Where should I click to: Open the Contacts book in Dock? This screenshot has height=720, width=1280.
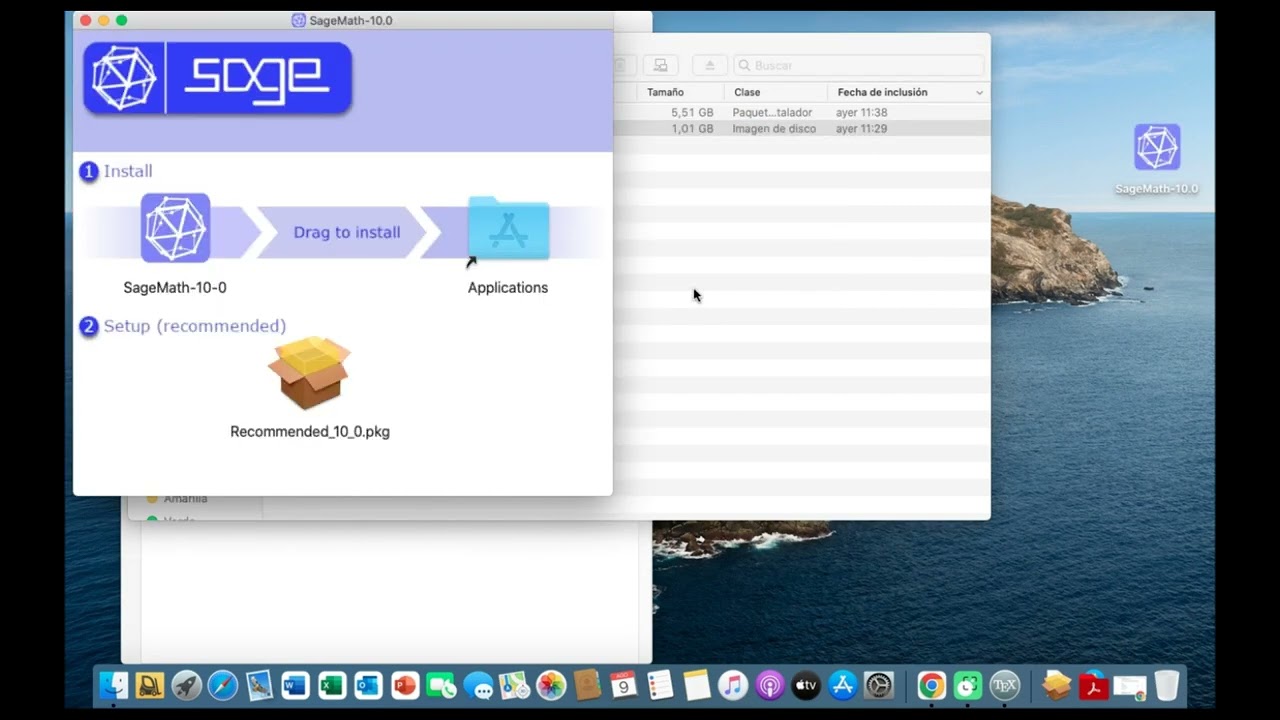(x=587, y=686)
